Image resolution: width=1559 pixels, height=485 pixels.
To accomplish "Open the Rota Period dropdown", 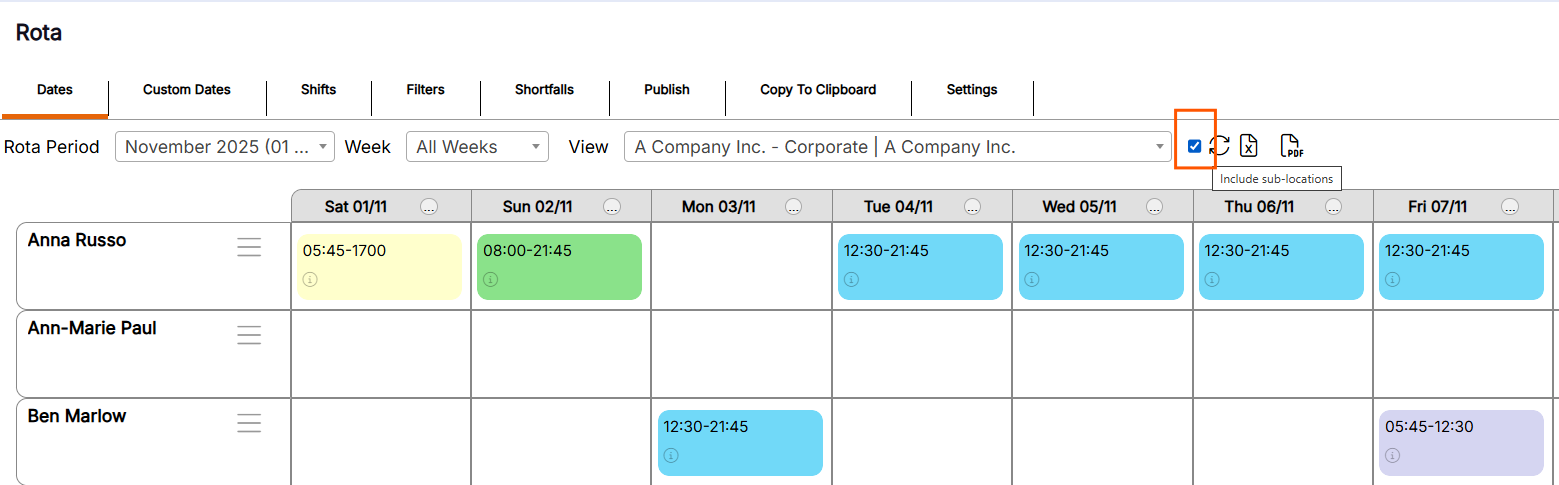I will (225, 147).
